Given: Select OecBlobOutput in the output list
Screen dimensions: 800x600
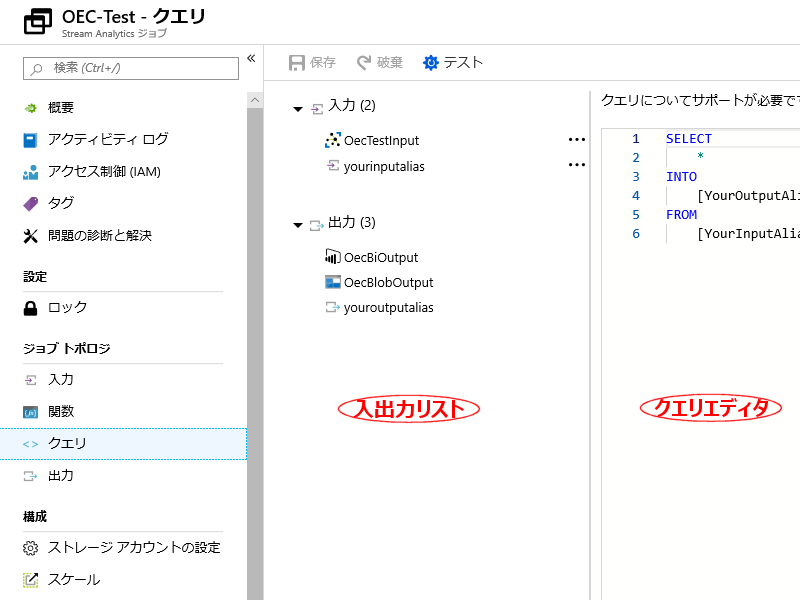Looking at the screenshot, I should coord(388,282).
